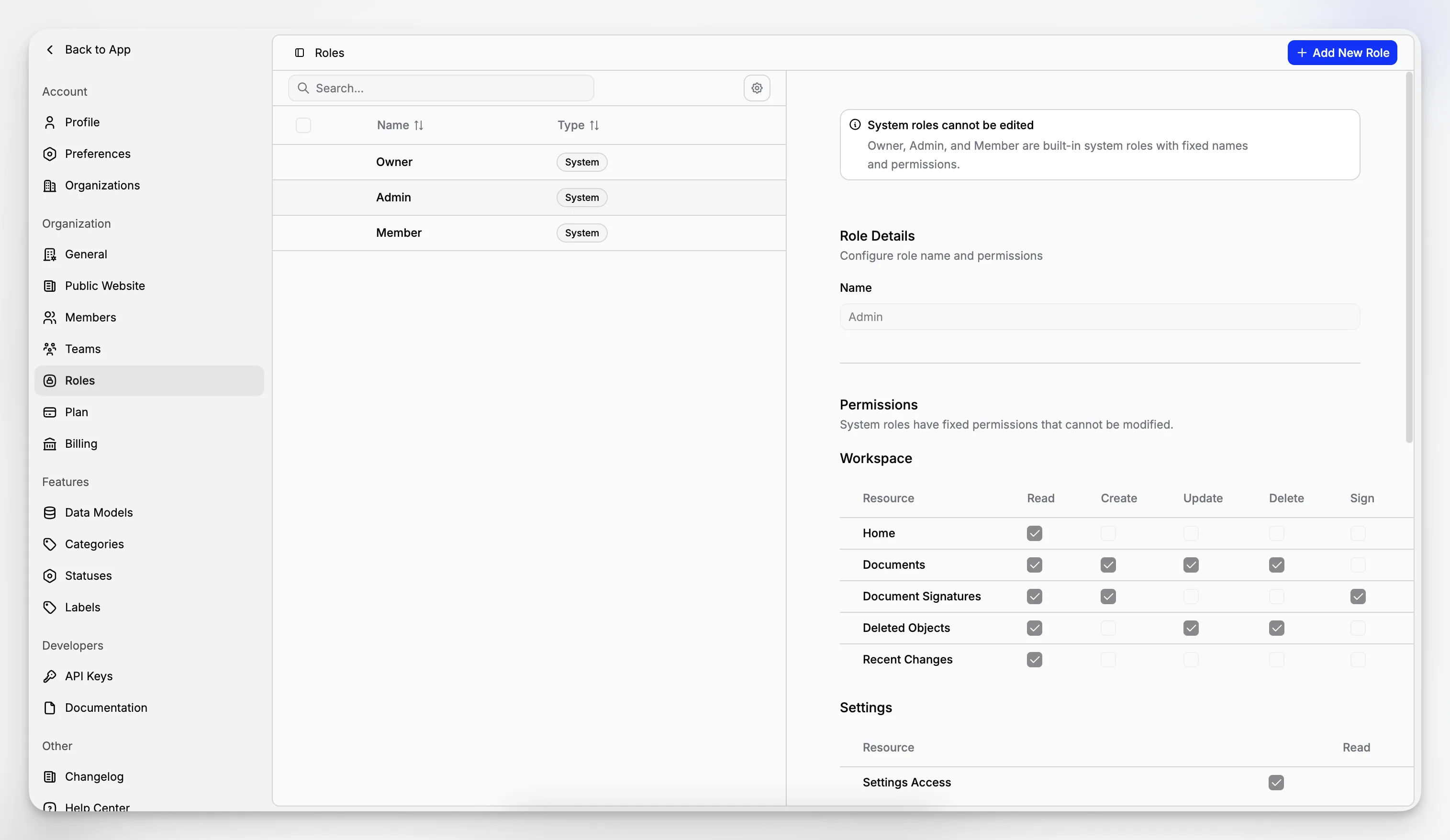Viewport: 1450px width, 840px height.
Task: Select the Member role row
Action: click(x=529, y=233)
